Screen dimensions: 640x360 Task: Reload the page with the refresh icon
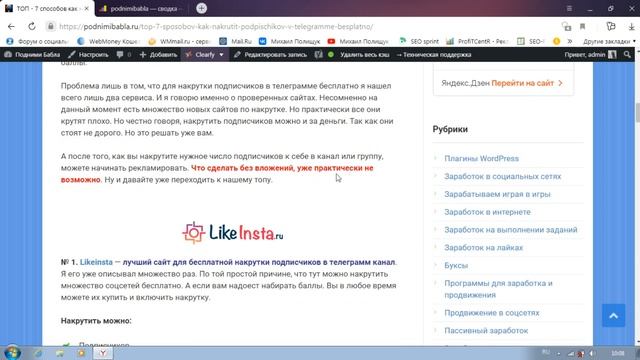point(31,27)
